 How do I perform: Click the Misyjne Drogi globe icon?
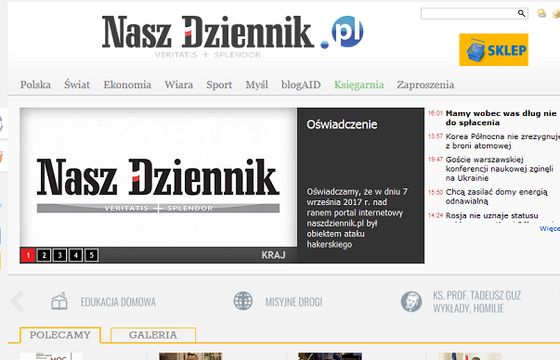click(243, 301)
